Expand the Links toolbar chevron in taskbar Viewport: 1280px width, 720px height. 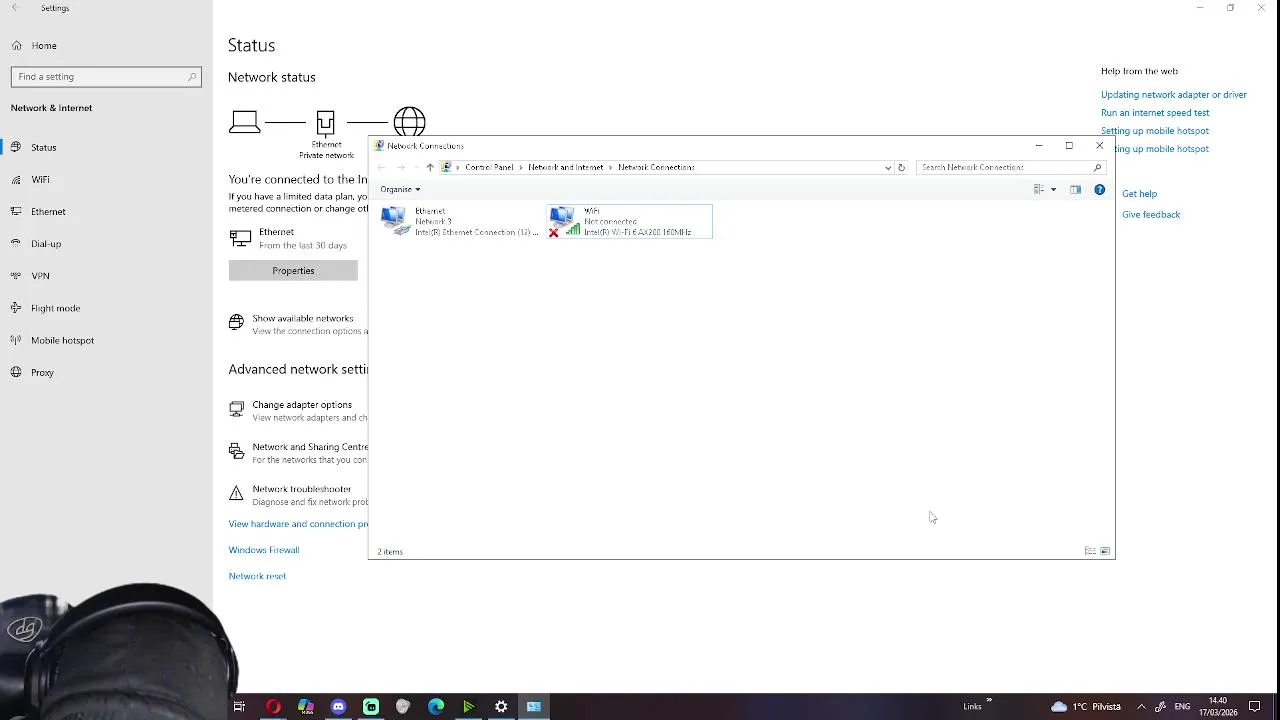[989, 701]
